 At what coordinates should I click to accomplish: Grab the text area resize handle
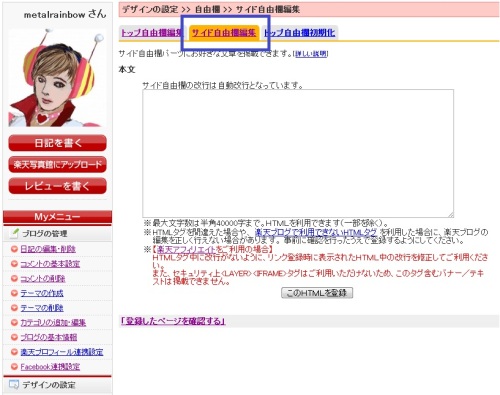tap(451, 215)
